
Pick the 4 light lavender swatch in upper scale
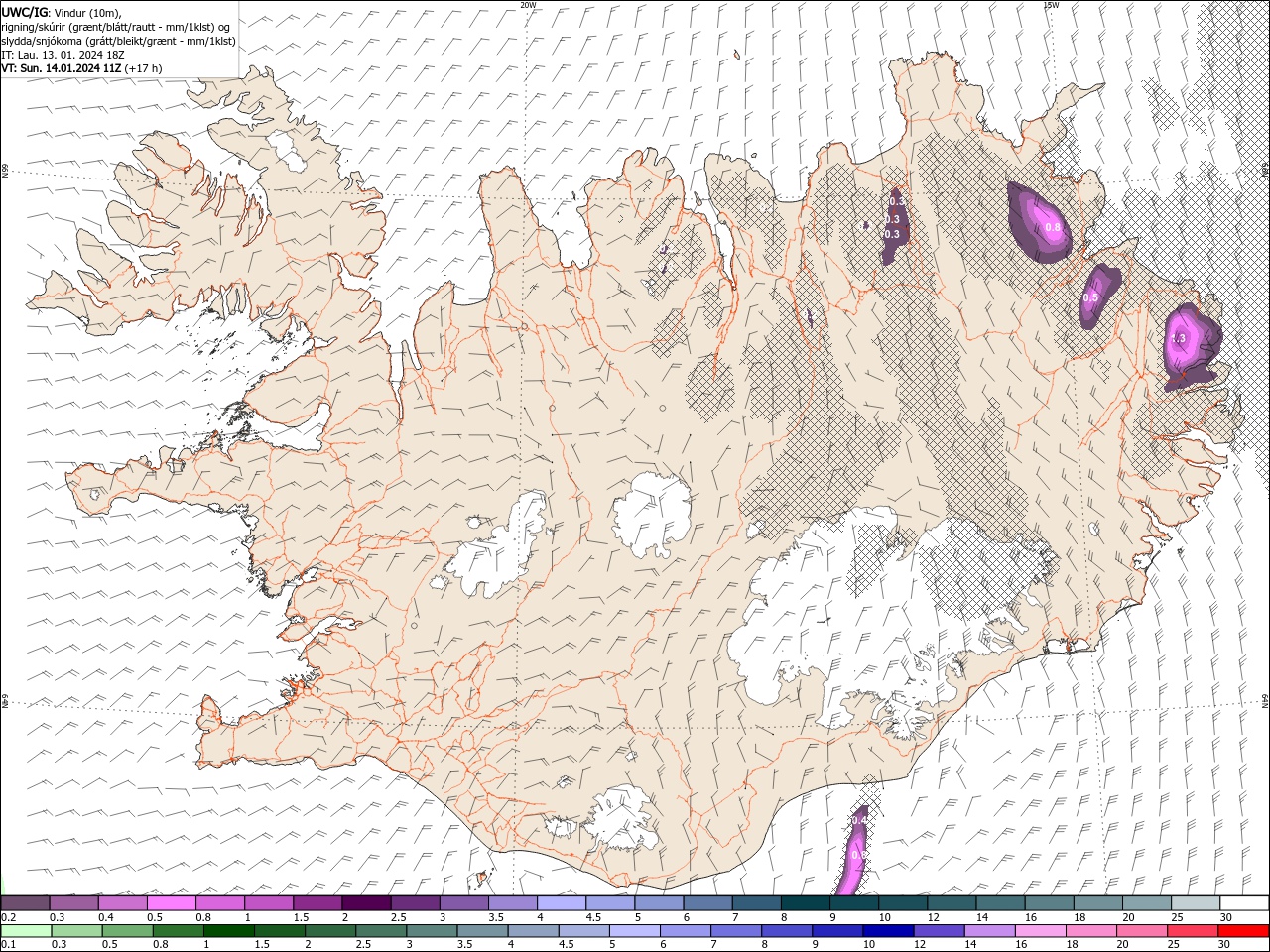pos(561,902)
